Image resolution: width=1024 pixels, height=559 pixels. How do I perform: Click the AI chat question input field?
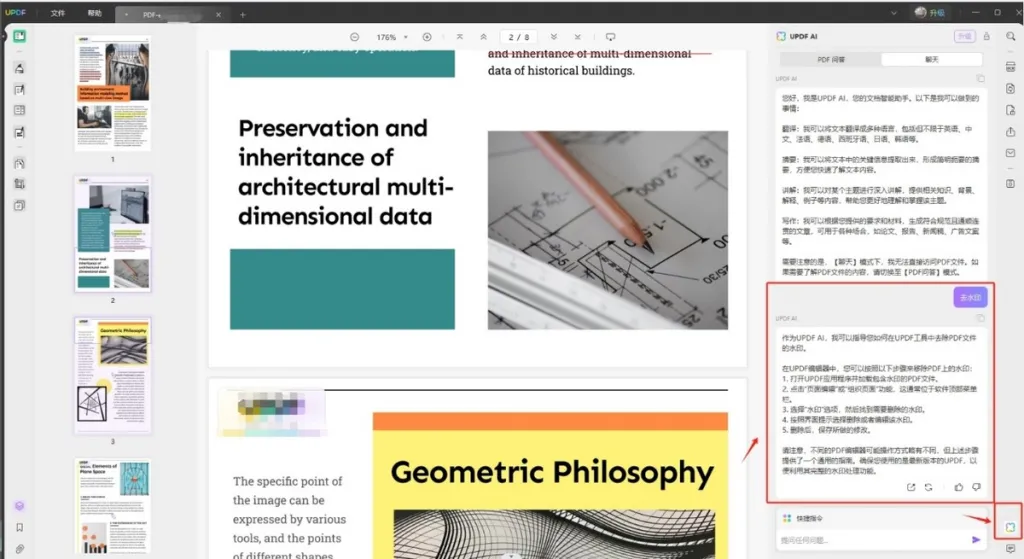pyautogui.click(x=872, y=540)
